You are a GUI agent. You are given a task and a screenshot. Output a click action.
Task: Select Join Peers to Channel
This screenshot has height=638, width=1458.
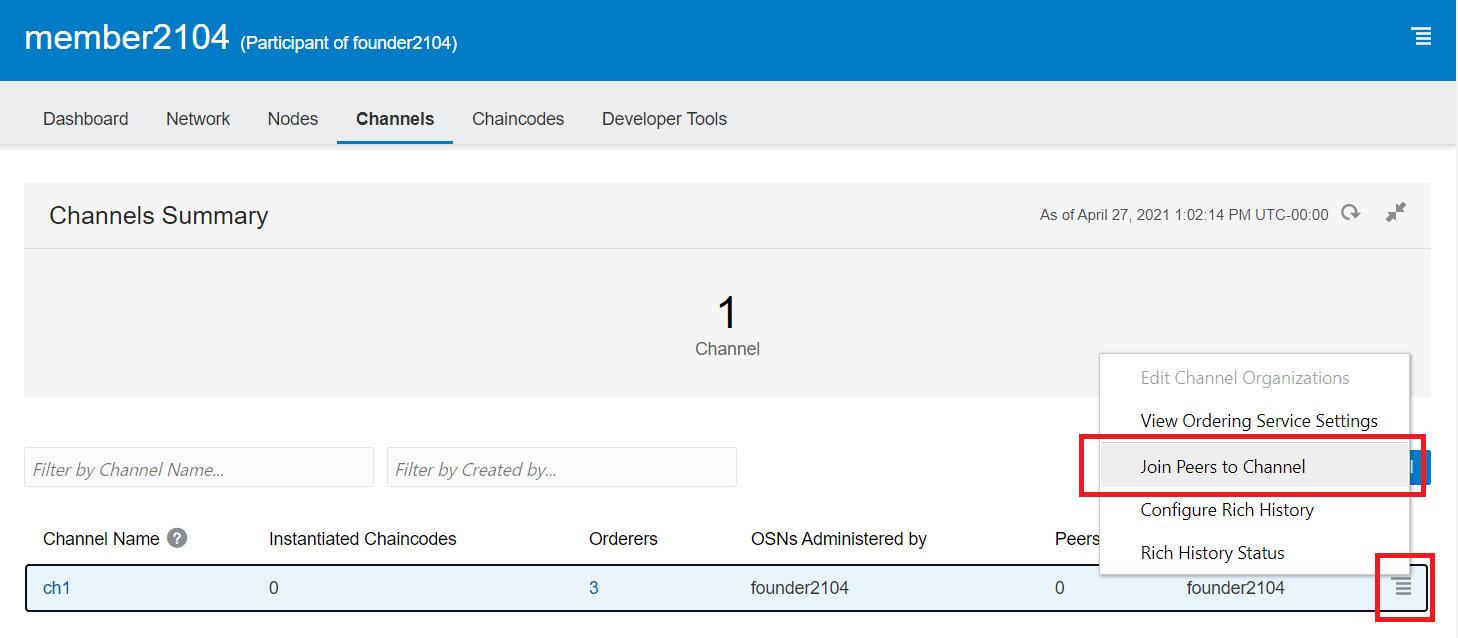click(x=1222, y=467)
